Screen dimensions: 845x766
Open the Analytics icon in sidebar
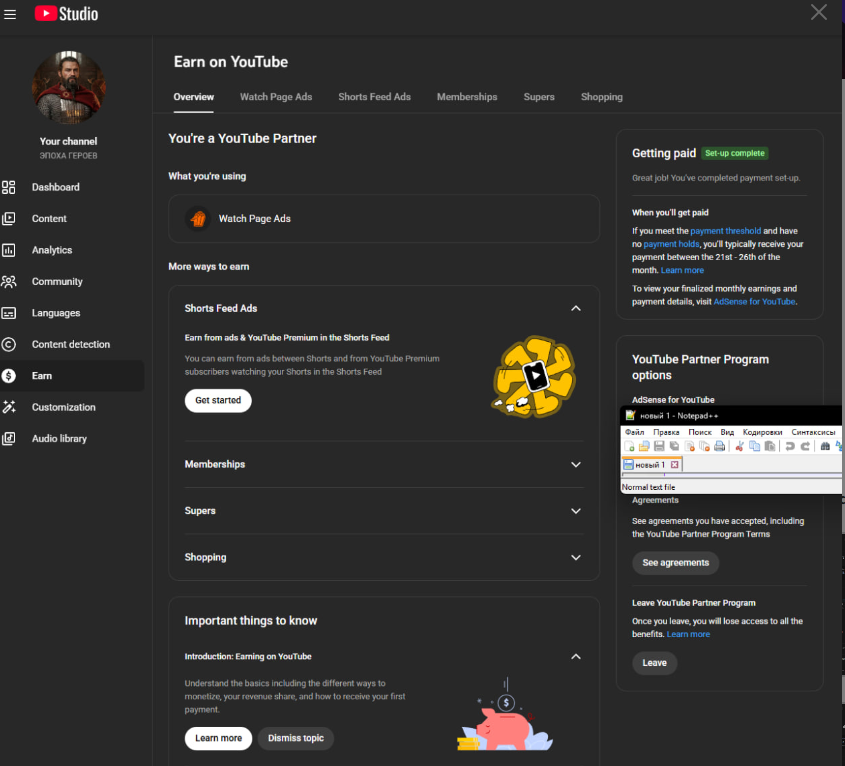9,250
